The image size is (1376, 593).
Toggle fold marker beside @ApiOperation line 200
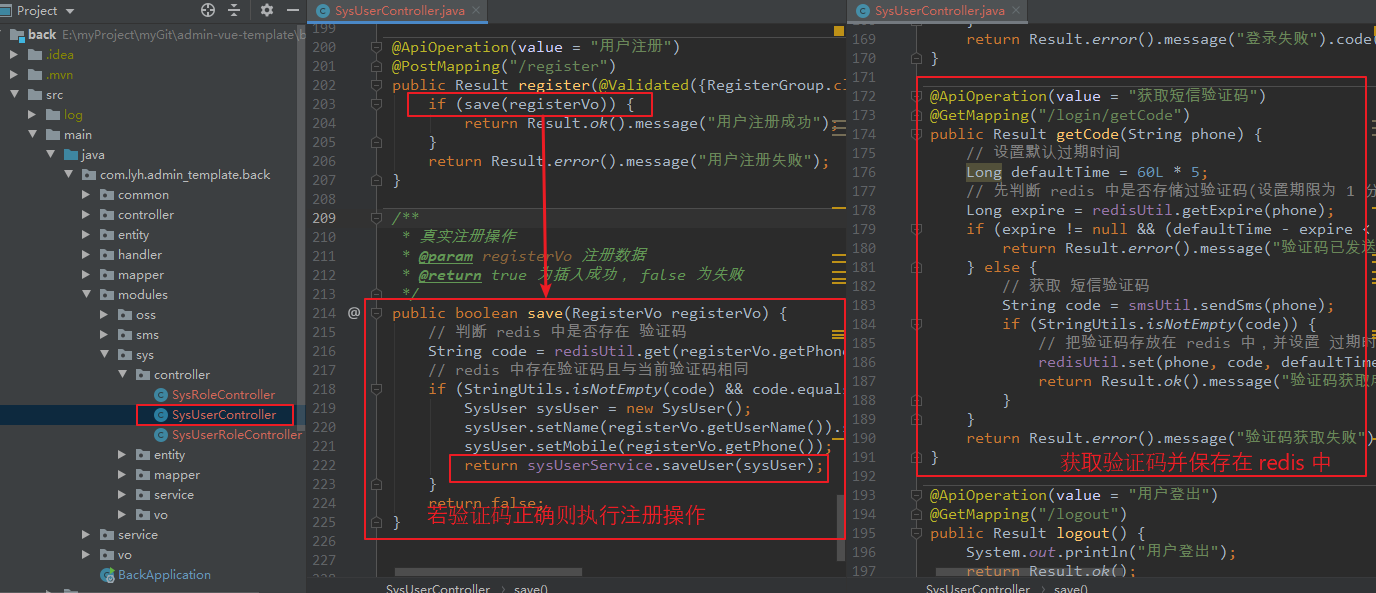(377, 47)
